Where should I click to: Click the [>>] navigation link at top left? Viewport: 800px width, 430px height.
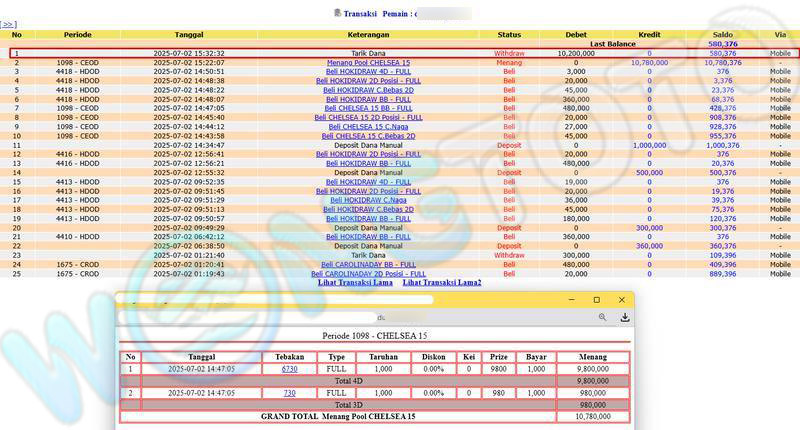(8, 23)
